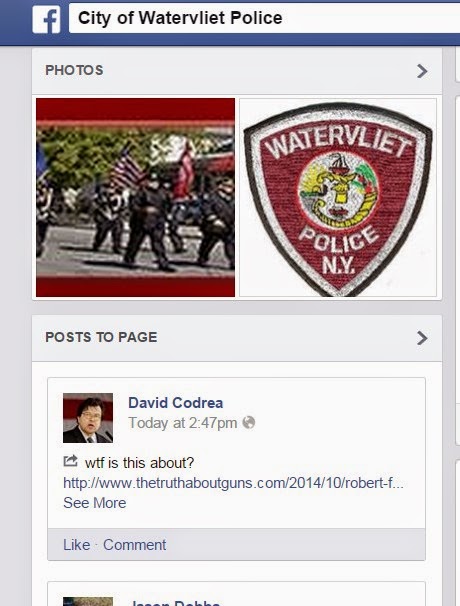Click the share arrow icon beside 'wtf is this about?'

pyautogui.click(x=70, y=461)
